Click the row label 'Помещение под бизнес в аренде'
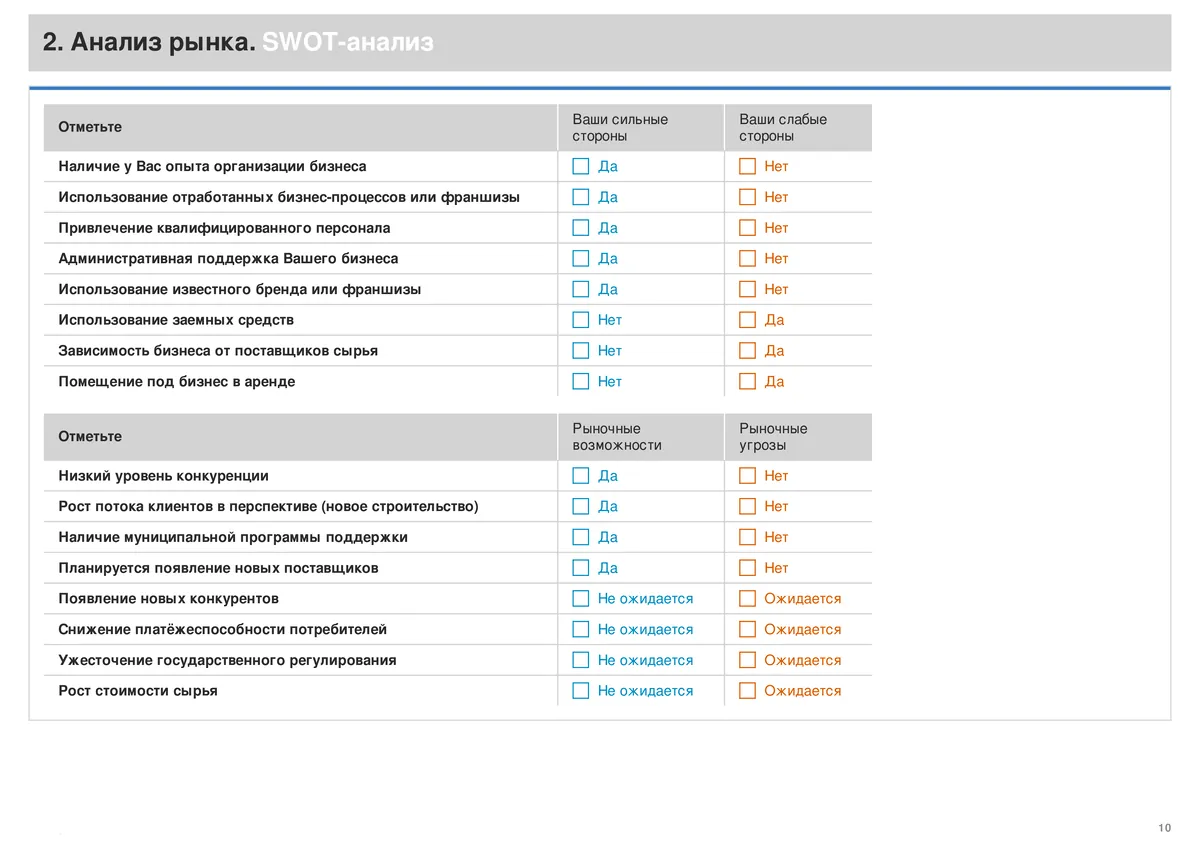The image size is (1200, 848). click(x=177, y=382)
